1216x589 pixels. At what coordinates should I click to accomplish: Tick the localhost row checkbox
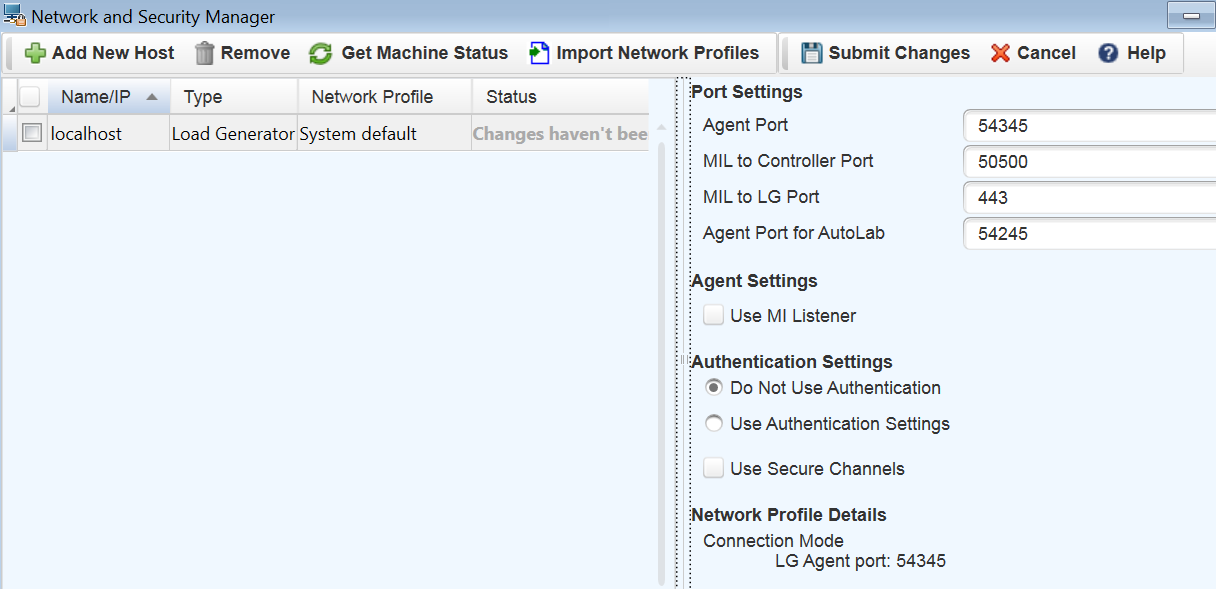click(x=32, y=132)
